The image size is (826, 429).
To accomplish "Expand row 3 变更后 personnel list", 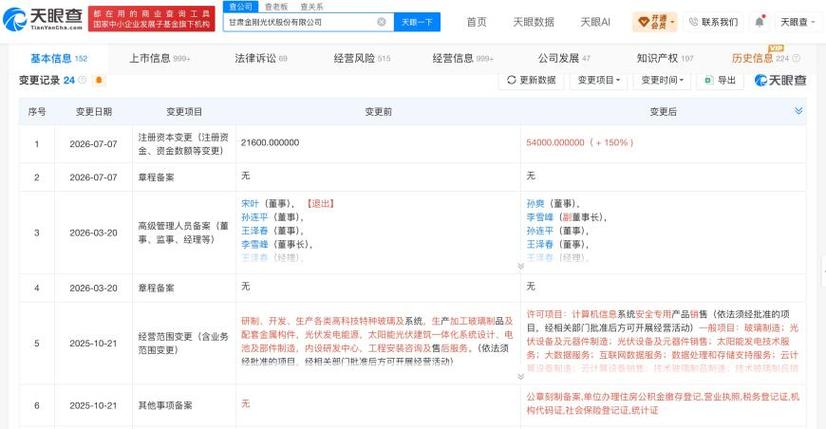I will [520, 266].
